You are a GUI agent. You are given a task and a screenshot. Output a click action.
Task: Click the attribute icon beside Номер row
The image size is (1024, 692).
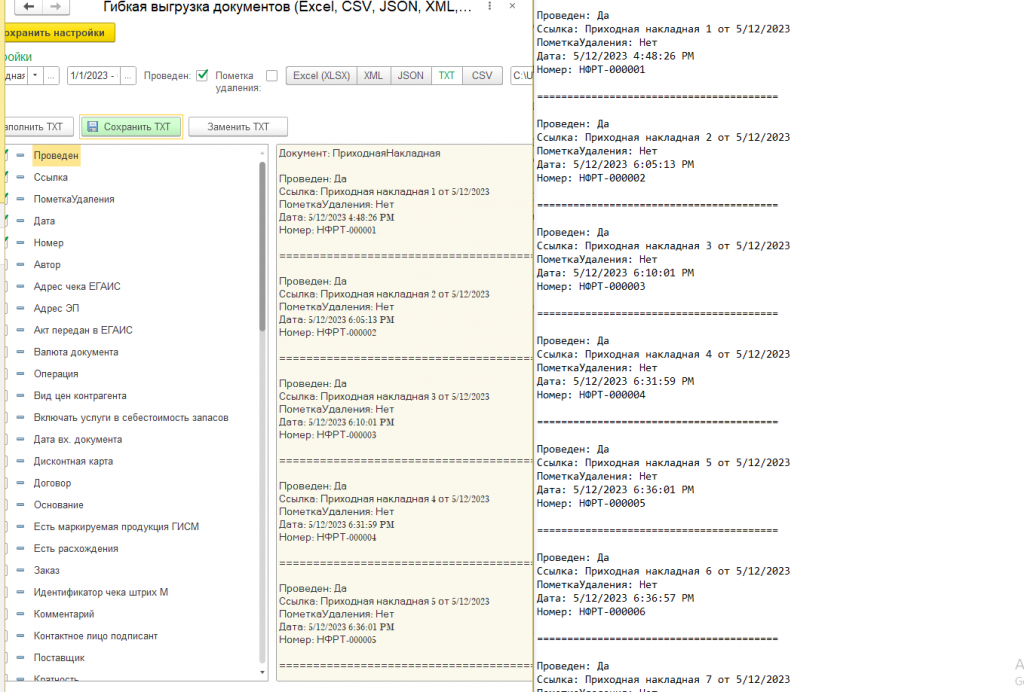20,243
